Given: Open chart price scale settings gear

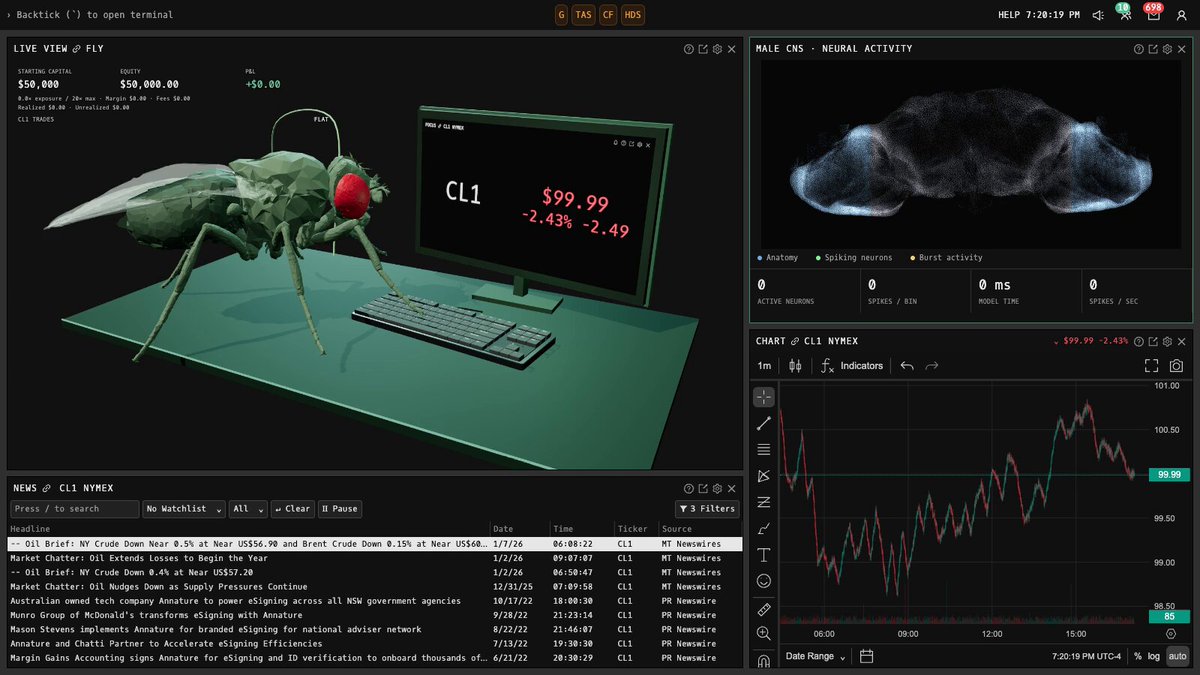Looking at the screenshot, I should click(1171, 633).
